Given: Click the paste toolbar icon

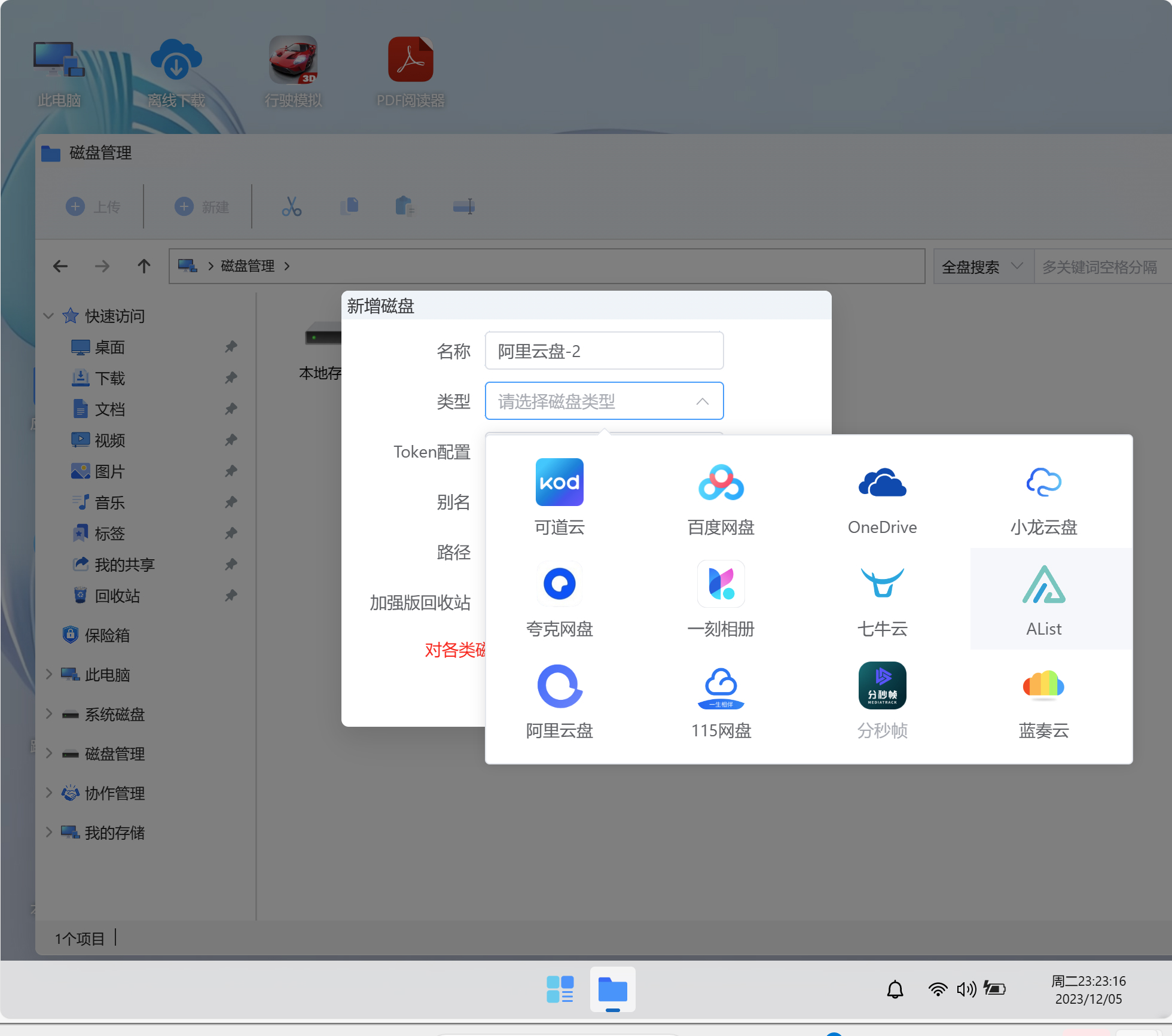Looking at the screenshot, I should tap(405, 207).
